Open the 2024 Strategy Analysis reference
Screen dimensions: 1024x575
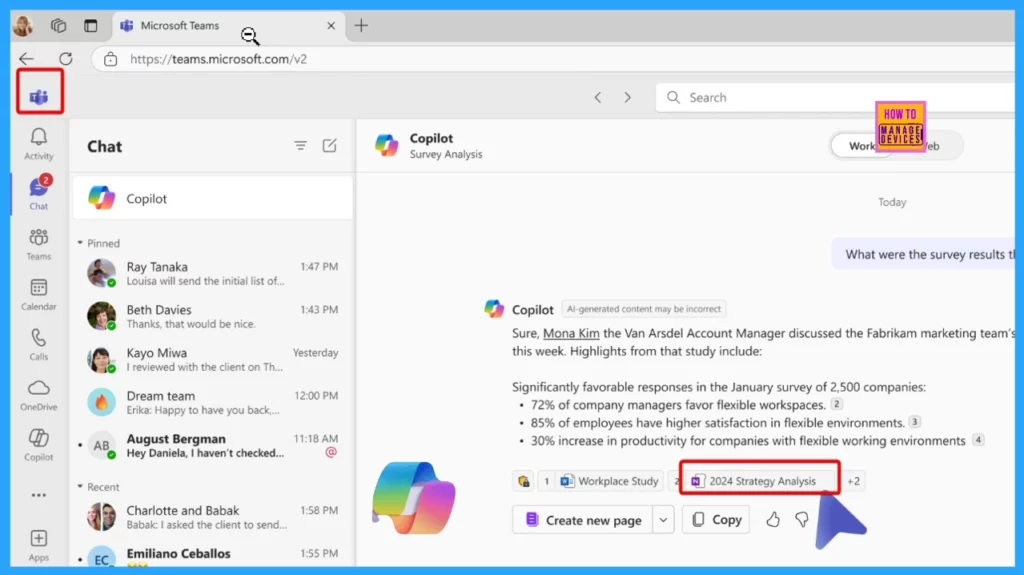pyautogui.click(x=760, y=481)
